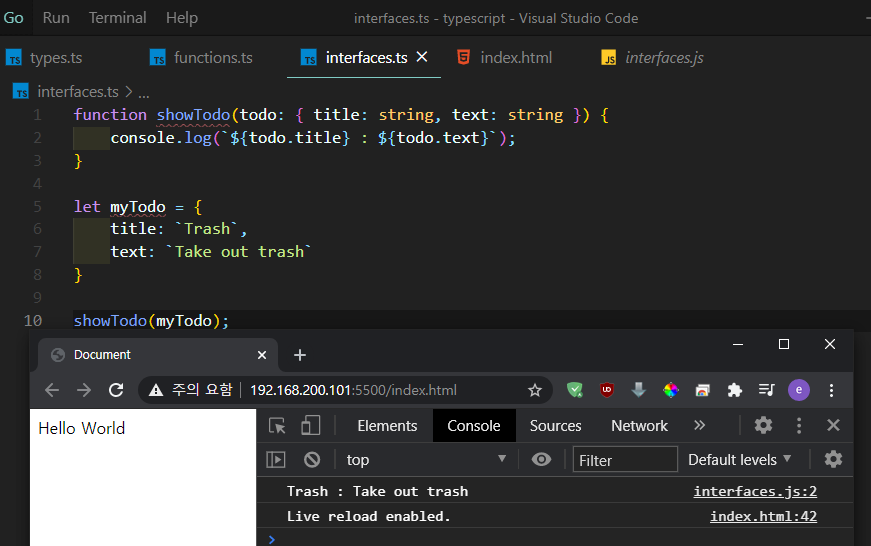Click the console Filter field
Image resolution: width=871 pixels, height=546 pixels.
[x=625, y=459]
